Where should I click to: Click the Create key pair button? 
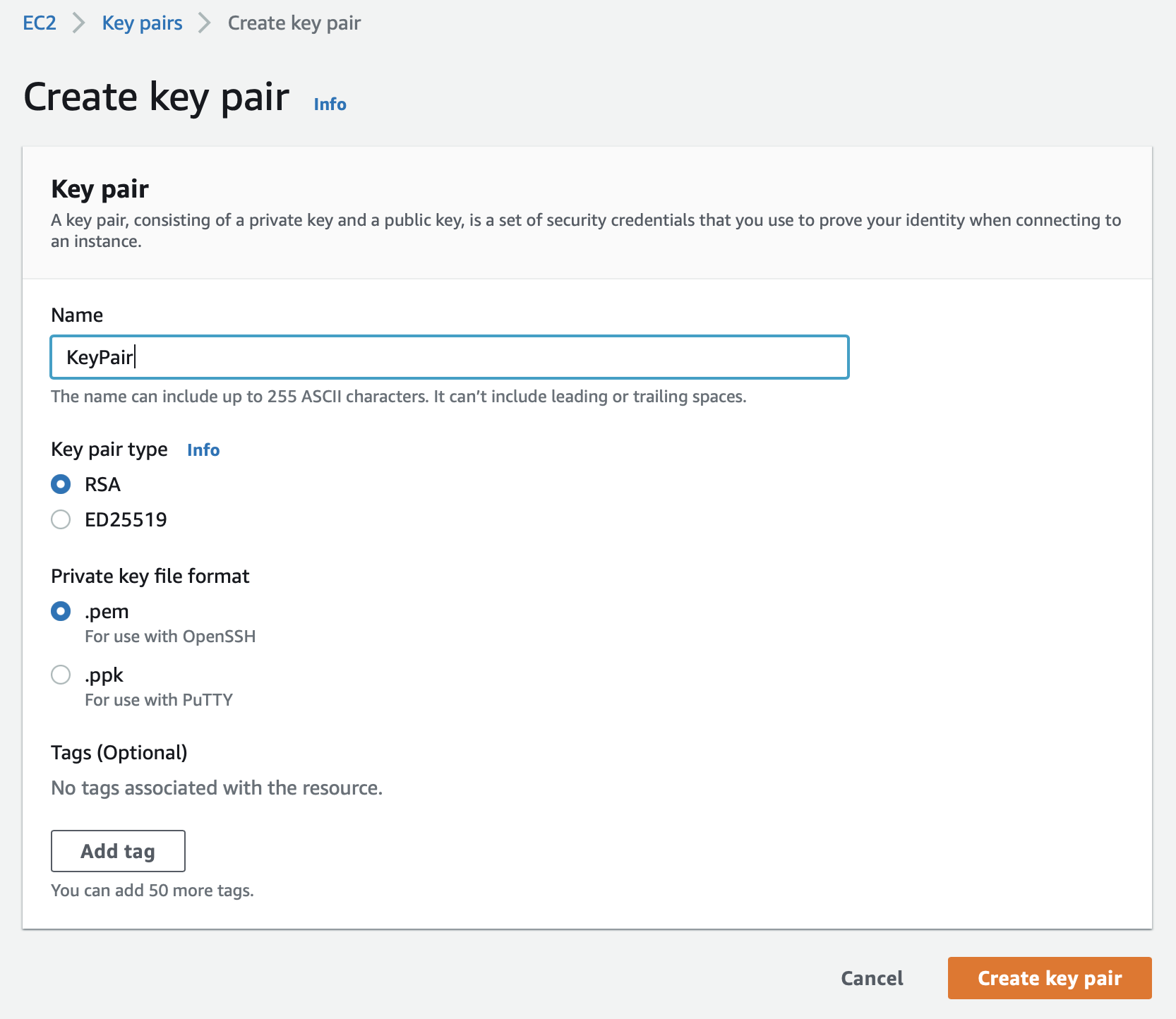click(x=1050, y=978)
